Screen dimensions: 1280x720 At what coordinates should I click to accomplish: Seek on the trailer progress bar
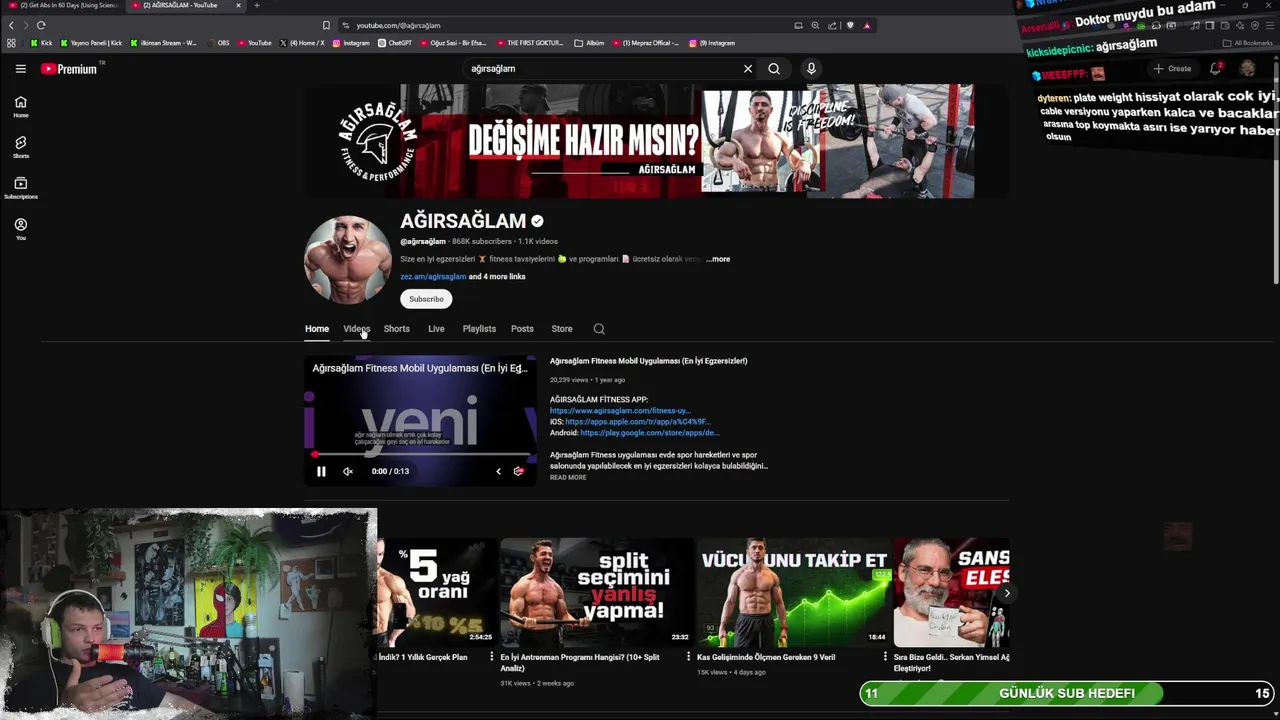coord(420,455)
